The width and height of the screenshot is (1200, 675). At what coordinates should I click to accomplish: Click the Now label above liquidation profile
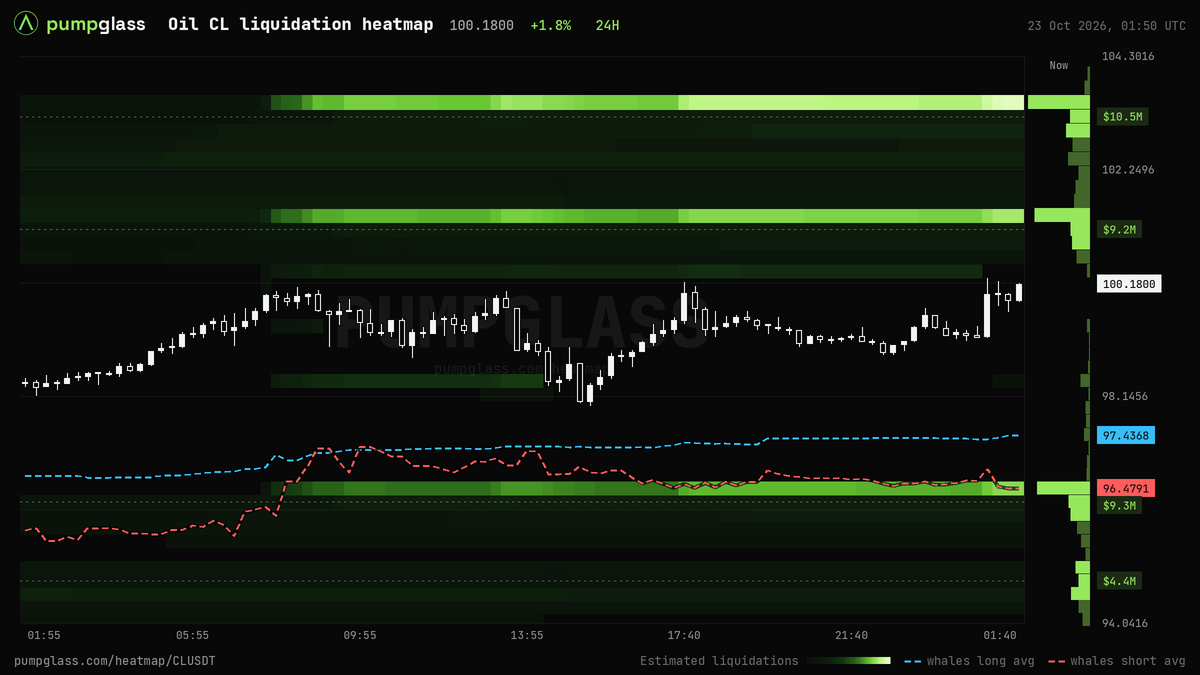1059,65
